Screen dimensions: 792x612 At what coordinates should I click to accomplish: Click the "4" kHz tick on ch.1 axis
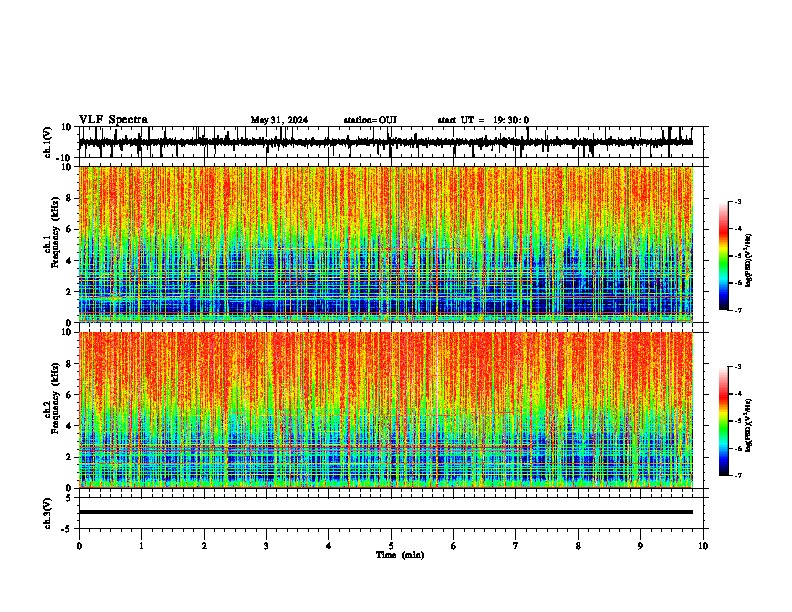(69, 261)
